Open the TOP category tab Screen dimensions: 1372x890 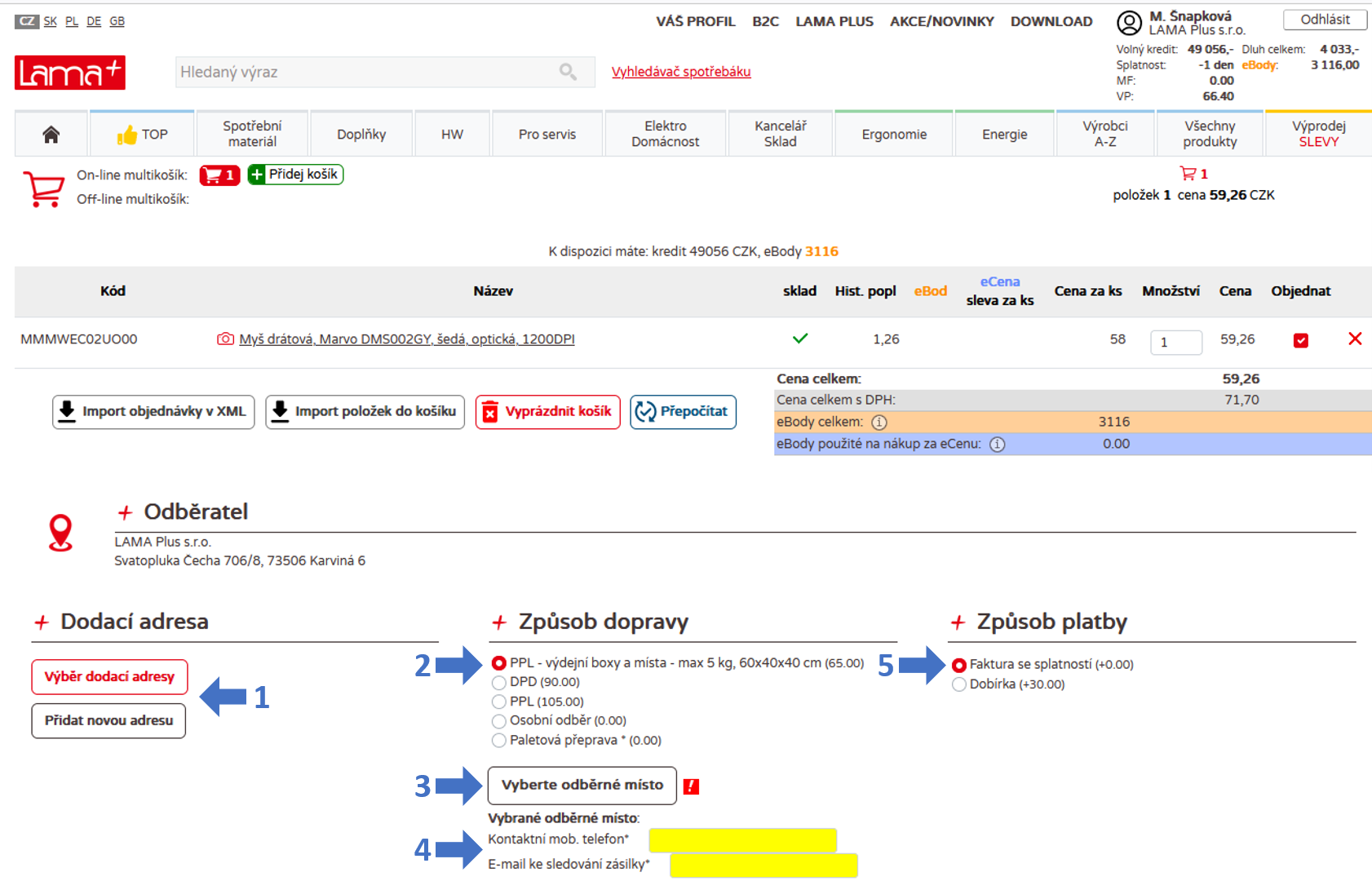143,134
